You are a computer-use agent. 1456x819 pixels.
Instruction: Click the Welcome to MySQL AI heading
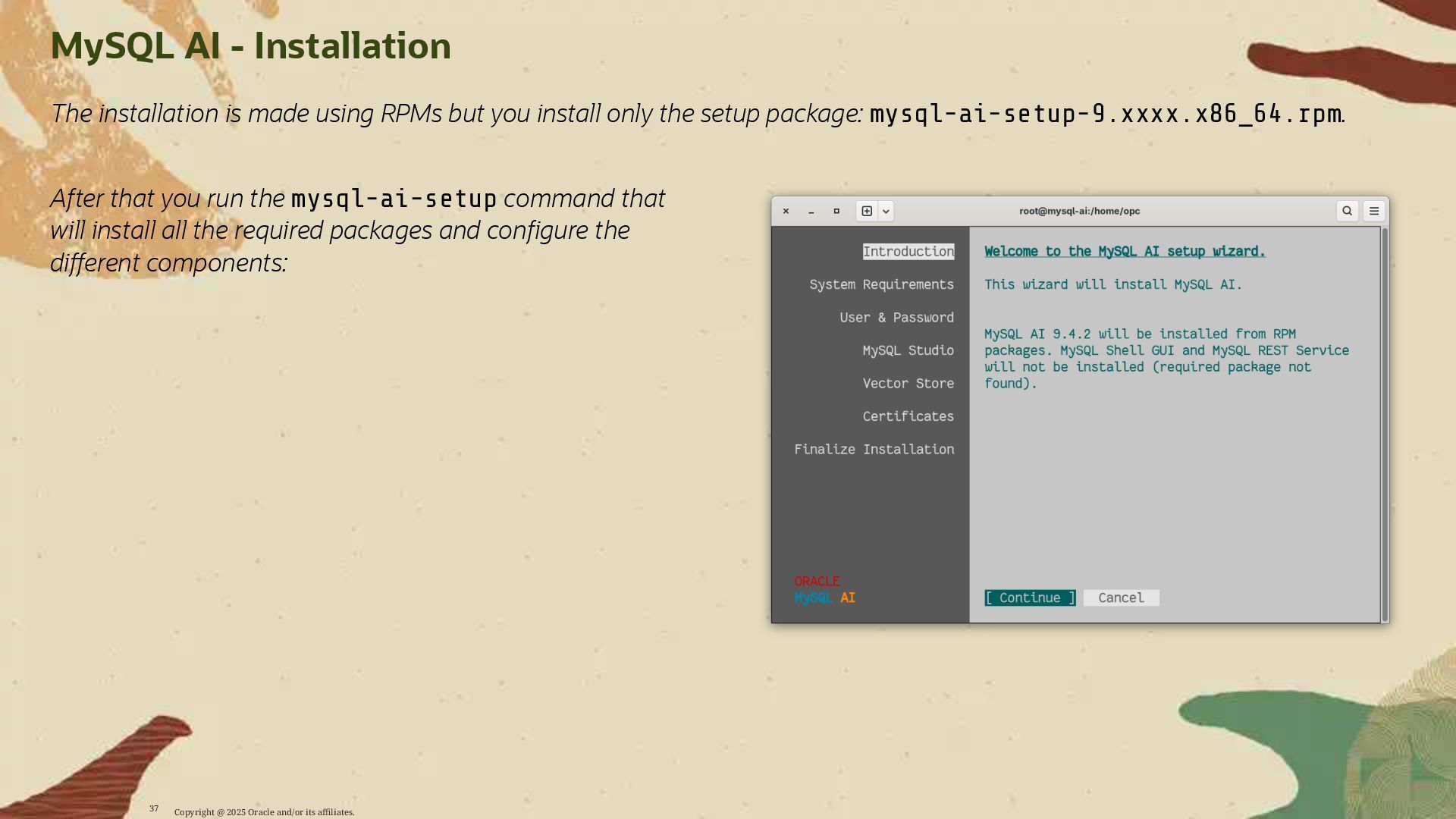point(1124,252)
